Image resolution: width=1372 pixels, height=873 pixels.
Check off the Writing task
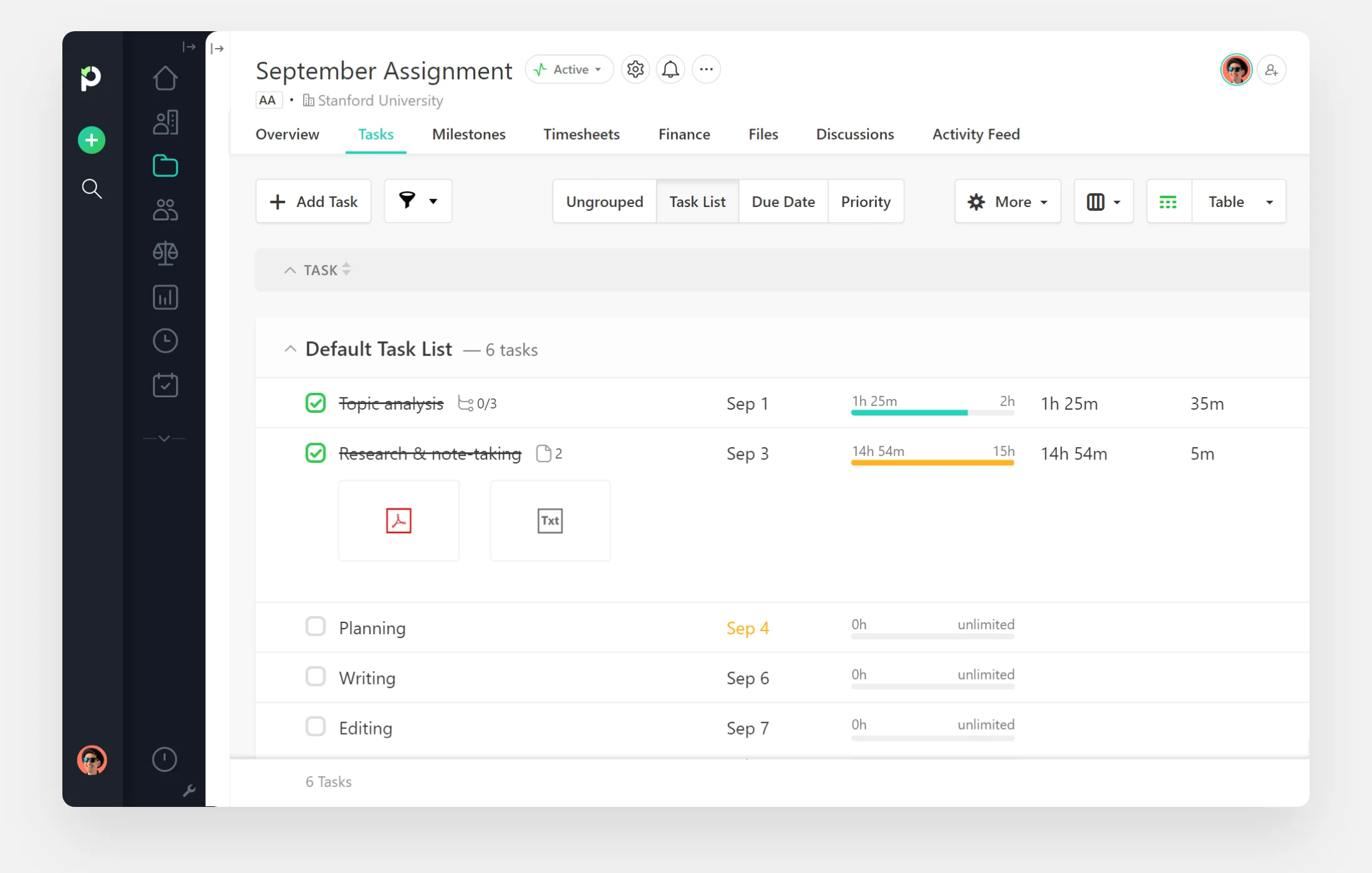316,677
